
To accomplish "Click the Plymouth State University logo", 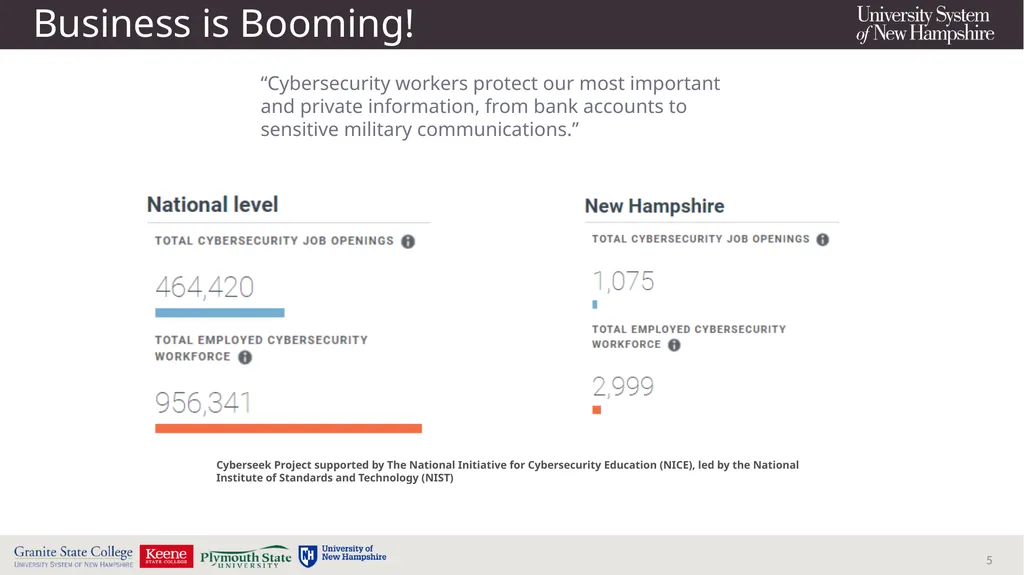I will pos(246,557).
